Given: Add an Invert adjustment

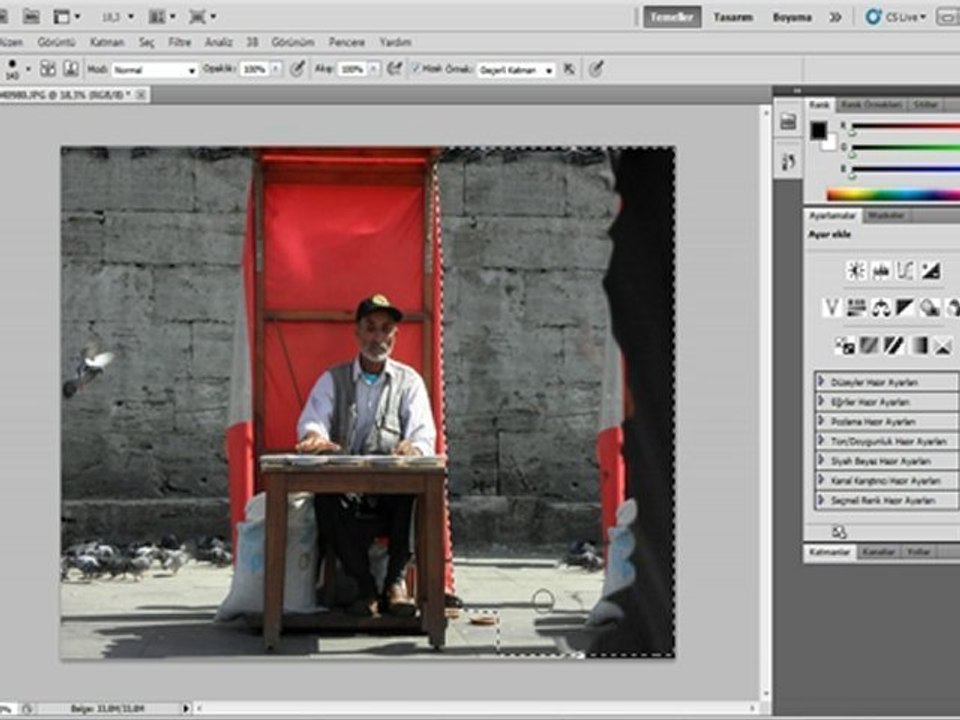Looking at the screenshot, I should pyautogui.click(x=844, y=346).
